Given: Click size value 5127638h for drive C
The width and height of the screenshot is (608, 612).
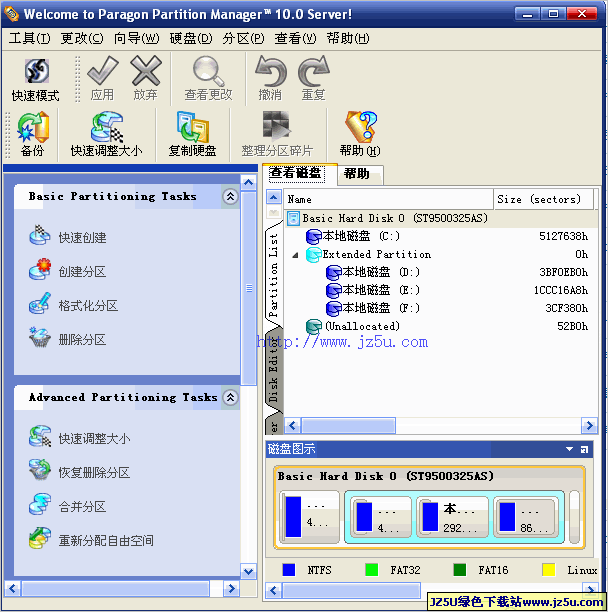Looking at the screenshot, I should 563,236.
